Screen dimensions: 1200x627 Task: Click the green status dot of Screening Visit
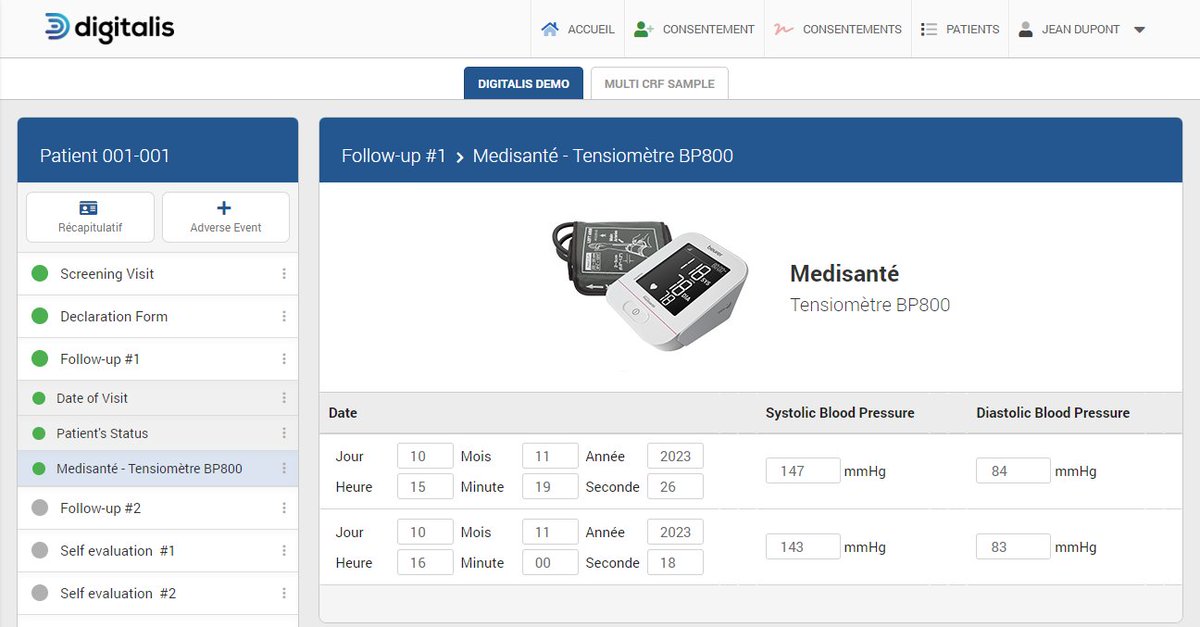(x=40, y=274)
